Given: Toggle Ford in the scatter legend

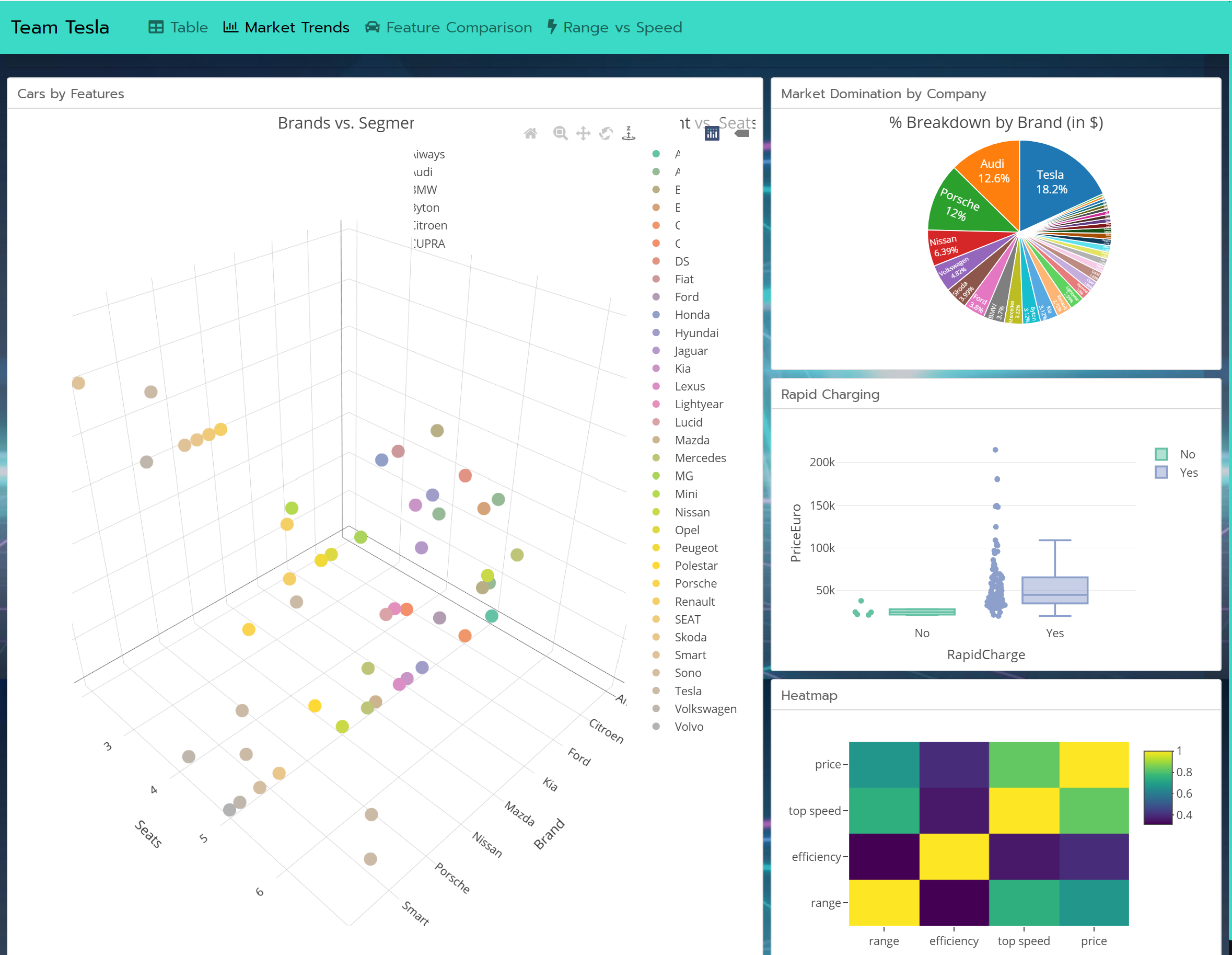Looking at the screenshot, I should (x=687, y=297).
